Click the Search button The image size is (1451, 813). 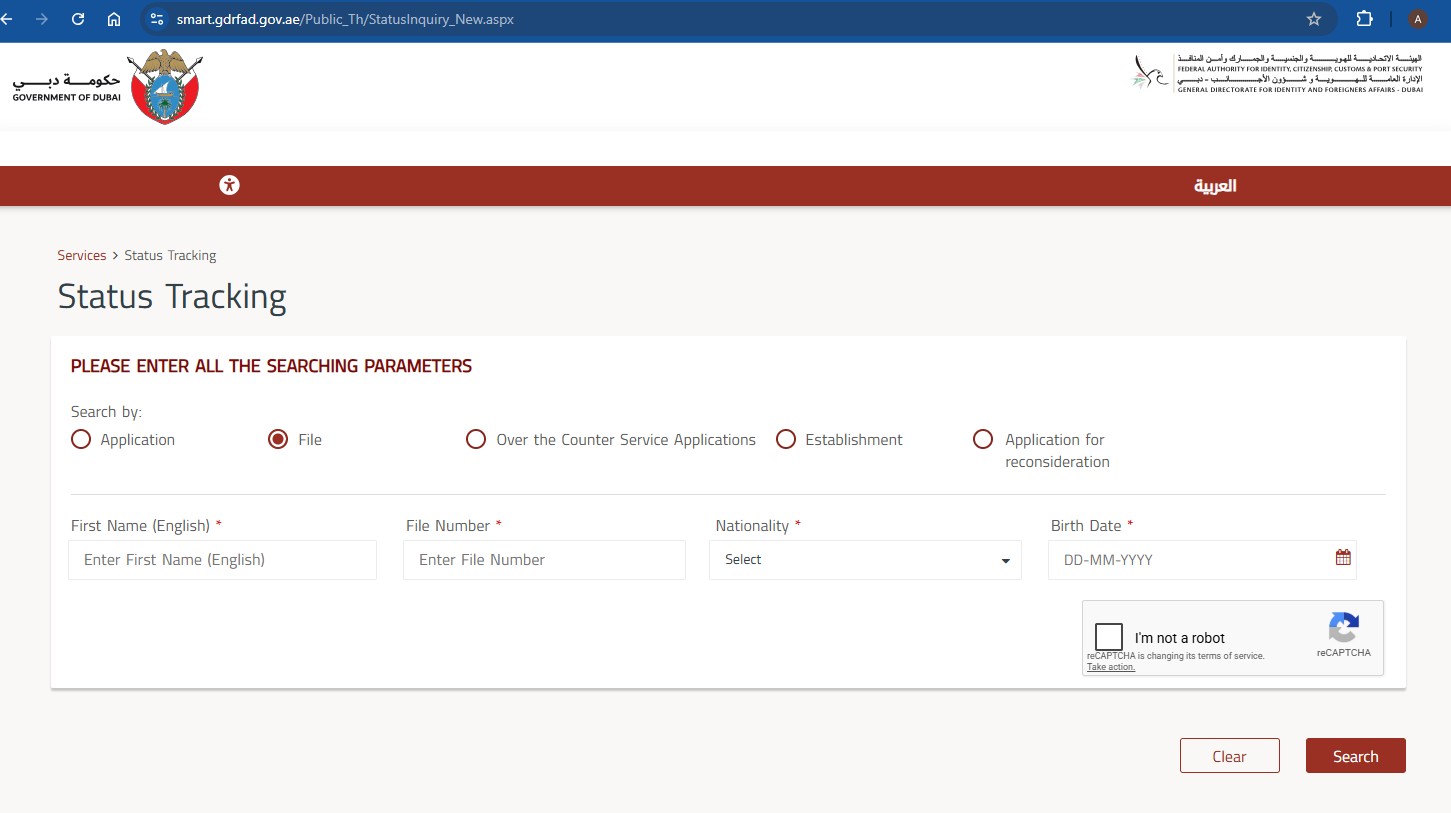1355,756
